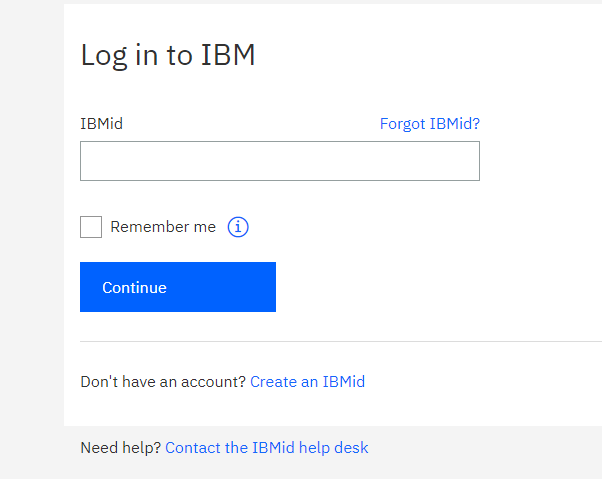The width and height of the screenshot is (602, 479).
Task: Open Contact the IBMid help desk link
Action: click(x=266, y=448)
